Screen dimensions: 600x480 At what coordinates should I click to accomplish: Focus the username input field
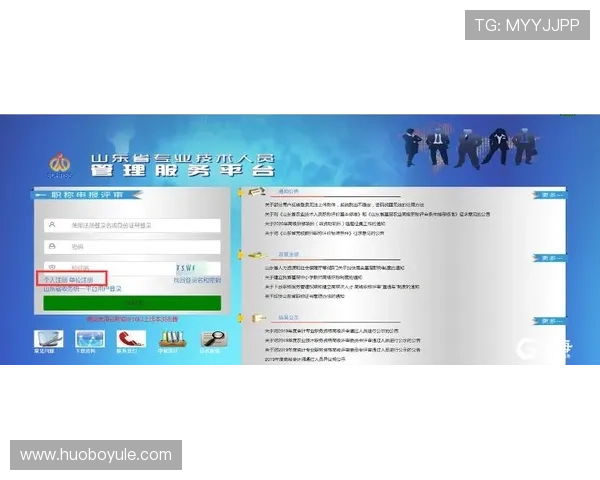coord(130,225)
